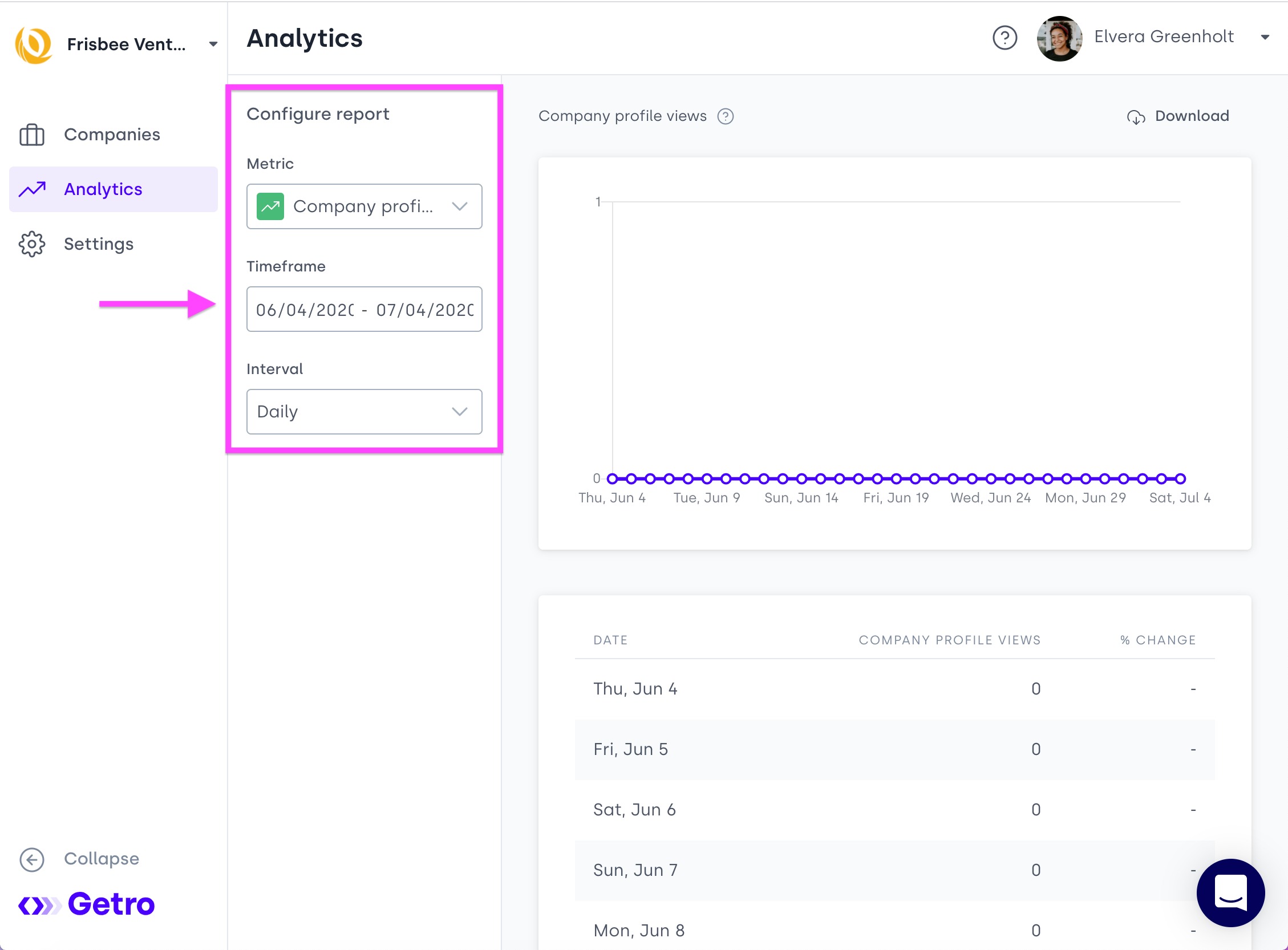Click the Download cloud icon
Image resolution: width=1288 pixels, height=950 pixels.
[x=1136, y=117]
